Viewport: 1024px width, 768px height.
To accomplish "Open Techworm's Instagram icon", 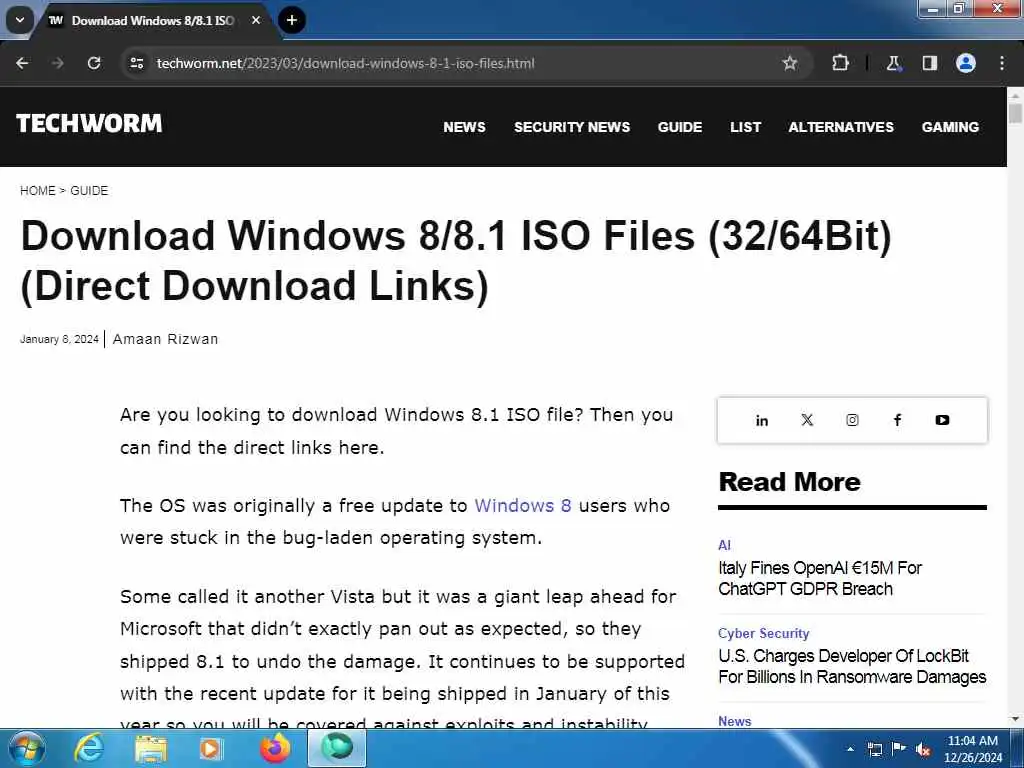I will click(x=852, y=420).
